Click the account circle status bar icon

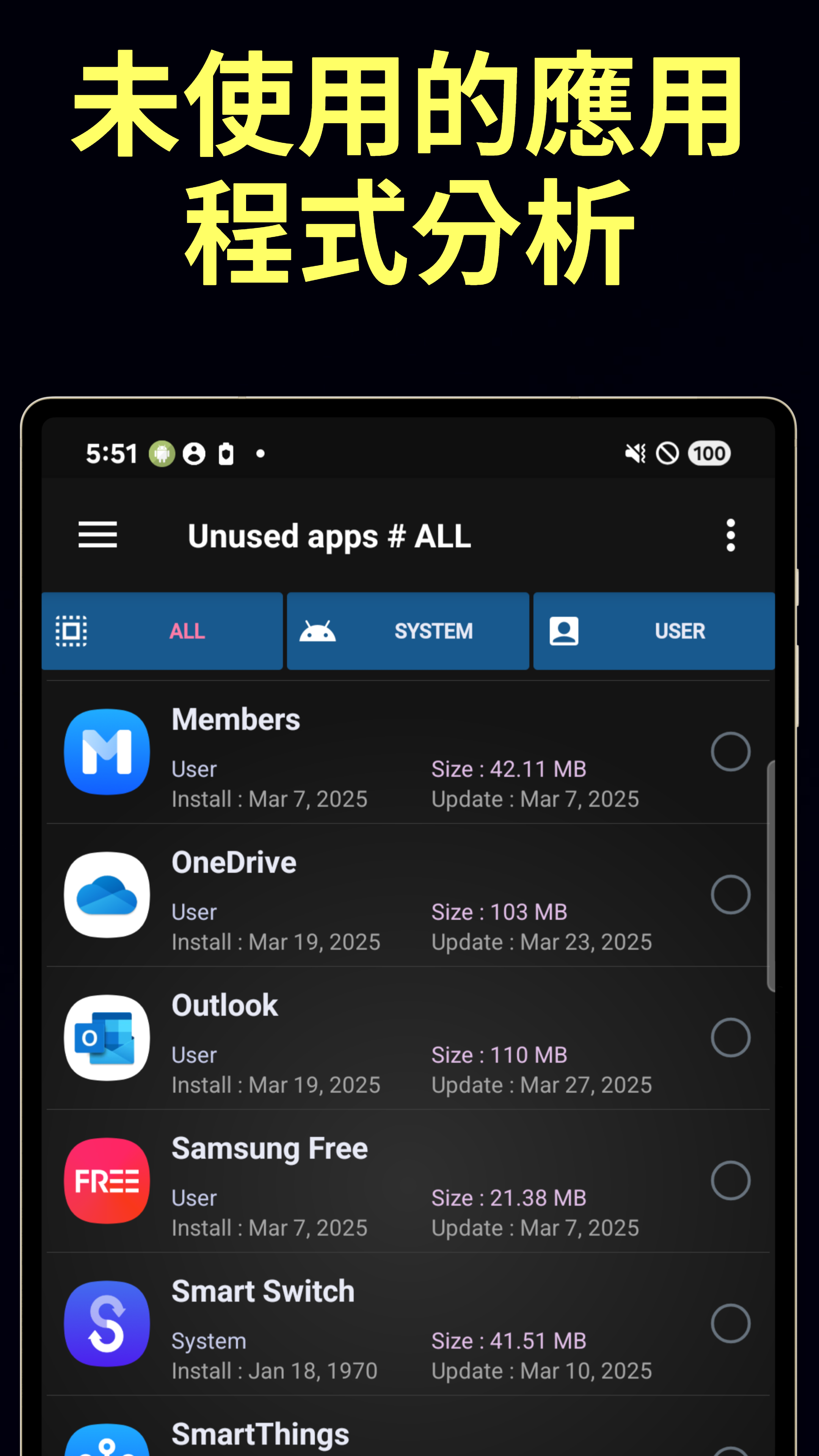point(194,453)
